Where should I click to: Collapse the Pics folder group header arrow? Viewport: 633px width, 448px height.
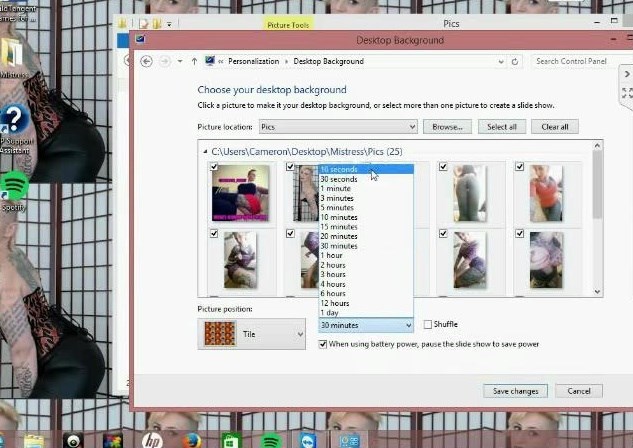(x=204, y=151)
